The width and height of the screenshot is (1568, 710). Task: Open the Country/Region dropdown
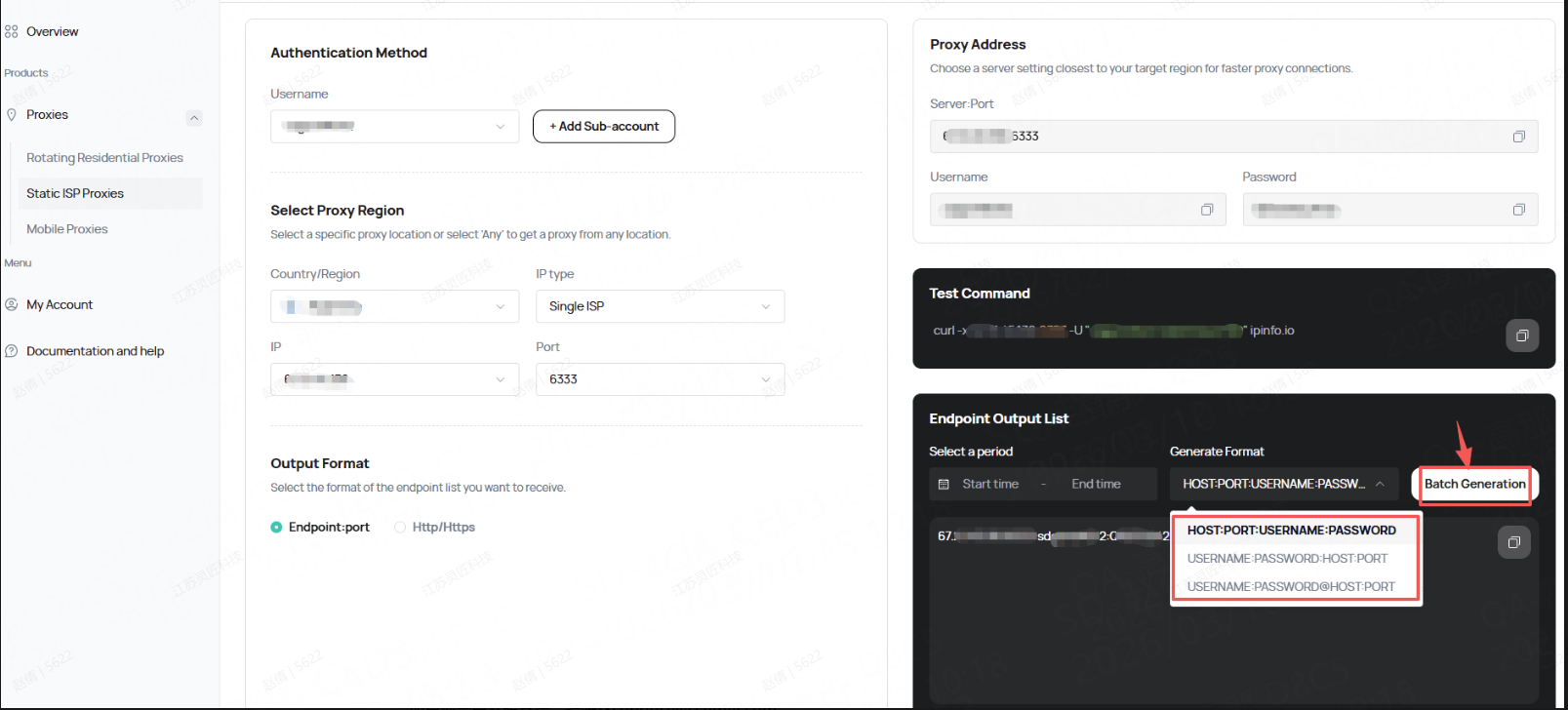click(394, 306)
